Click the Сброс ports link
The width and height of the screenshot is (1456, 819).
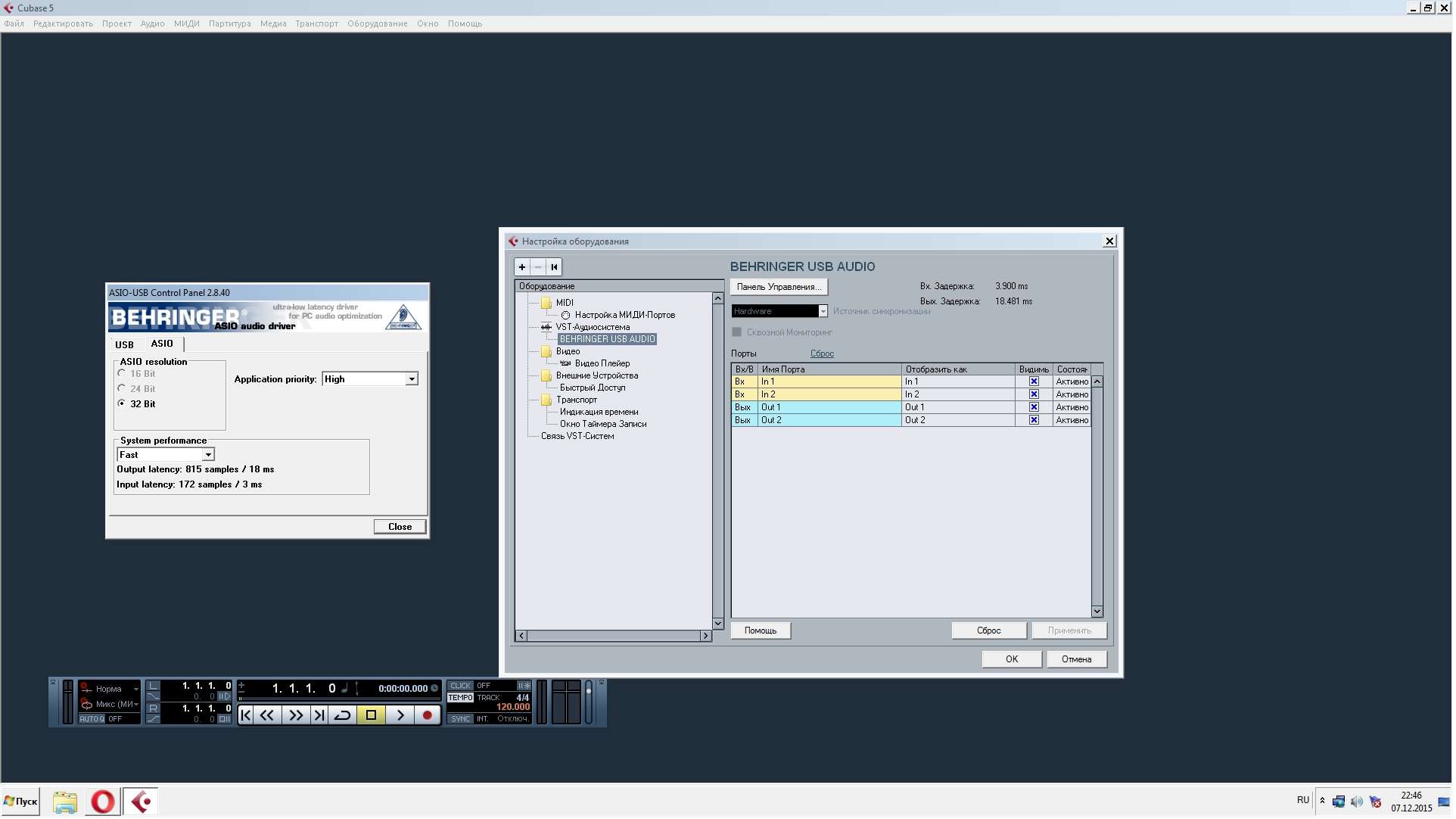pos(823,354)
